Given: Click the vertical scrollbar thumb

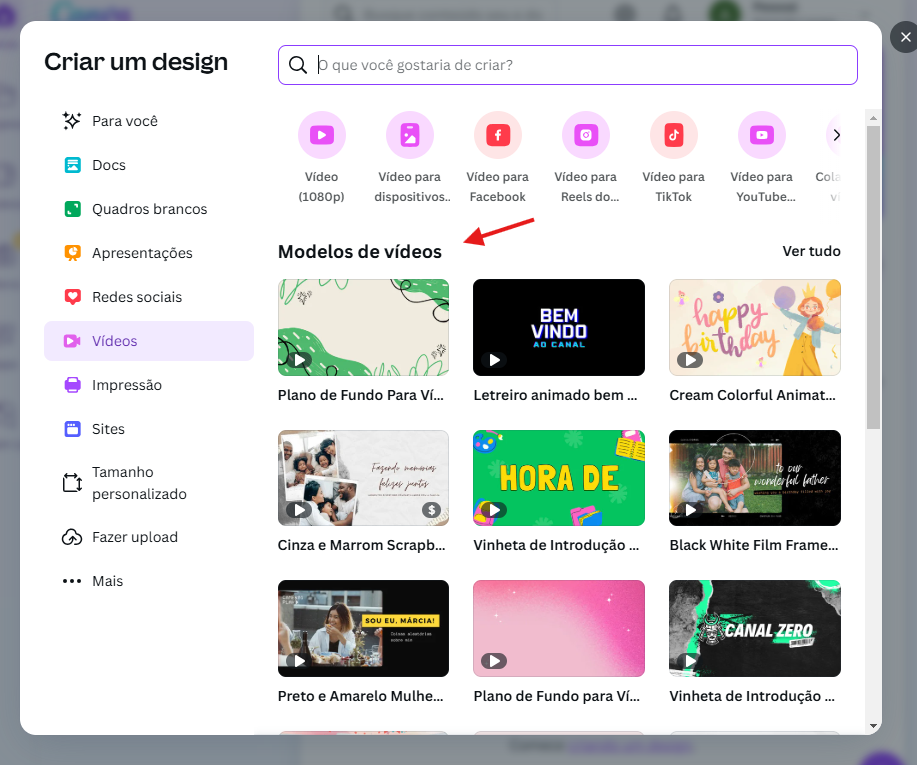Looking at the screenshot, I should pyautogui.click(x=873, y=277).
